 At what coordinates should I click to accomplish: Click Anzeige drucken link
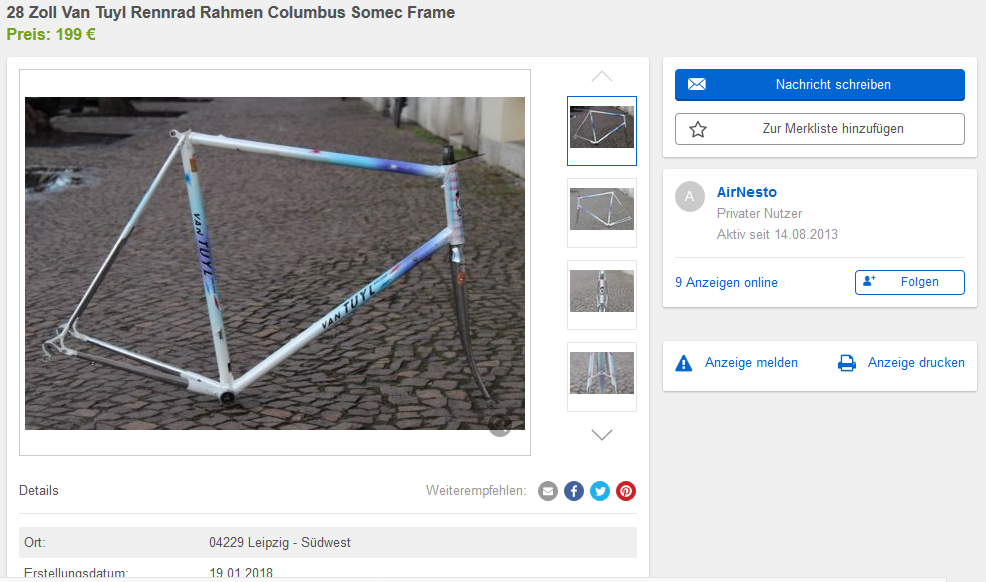tap(916, 363)
